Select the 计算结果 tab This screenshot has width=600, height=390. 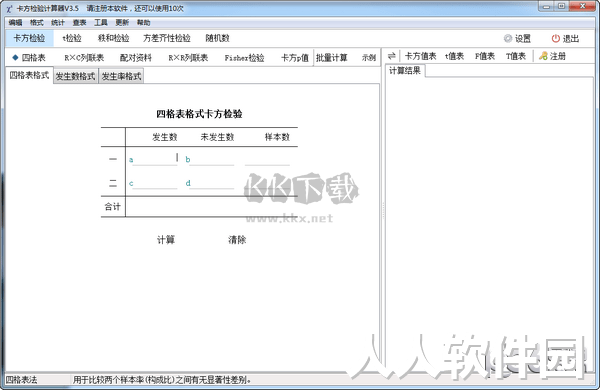(405, 70)
